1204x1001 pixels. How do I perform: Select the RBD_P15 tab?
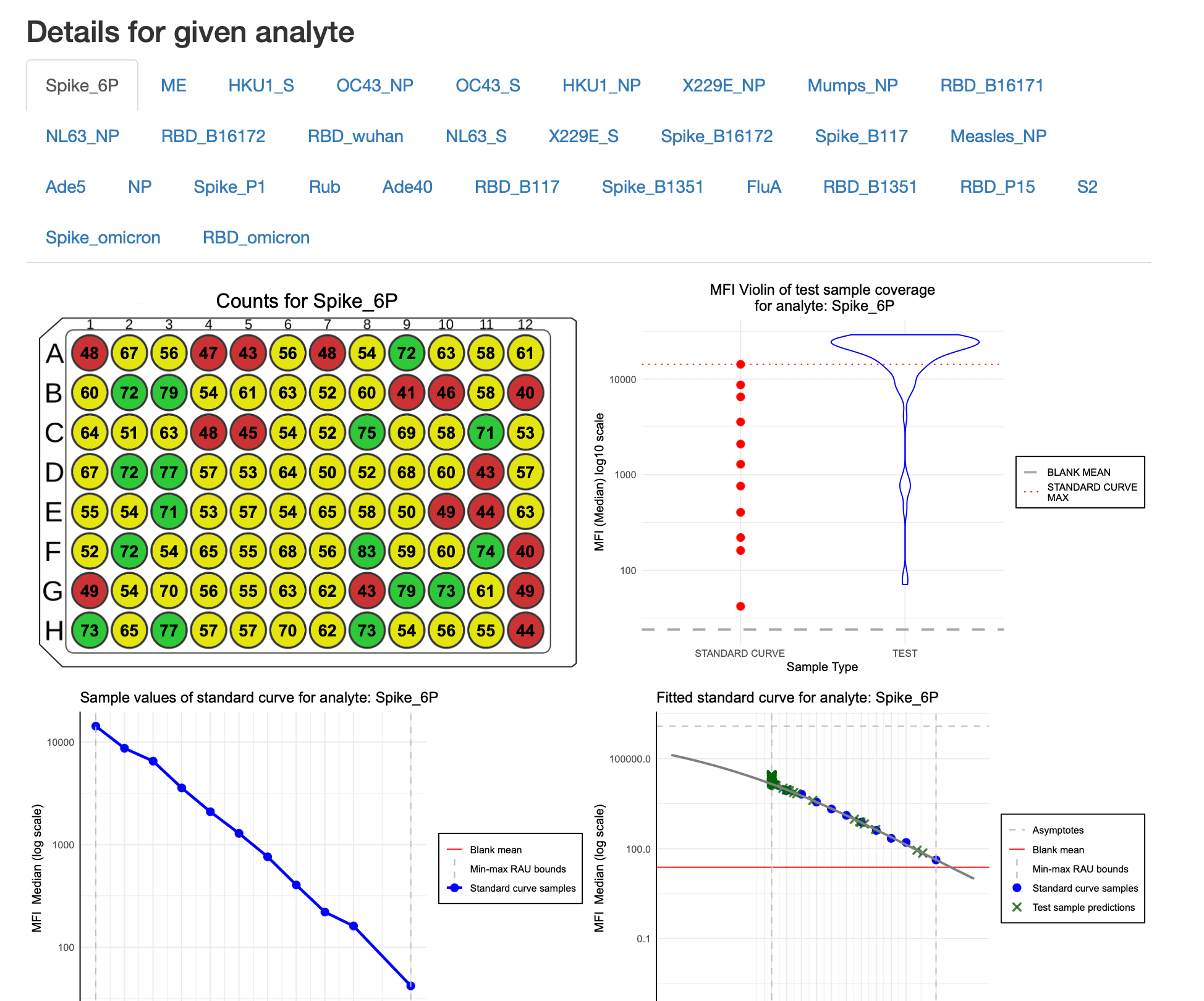point(998,187)
